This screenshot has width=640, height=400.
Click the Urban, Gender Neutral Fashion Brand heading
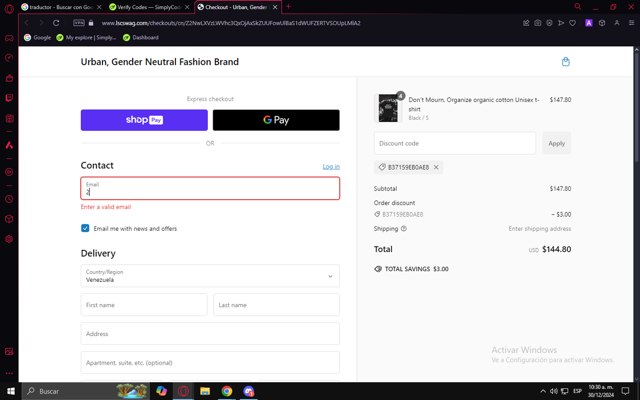(x=160, y=62)
